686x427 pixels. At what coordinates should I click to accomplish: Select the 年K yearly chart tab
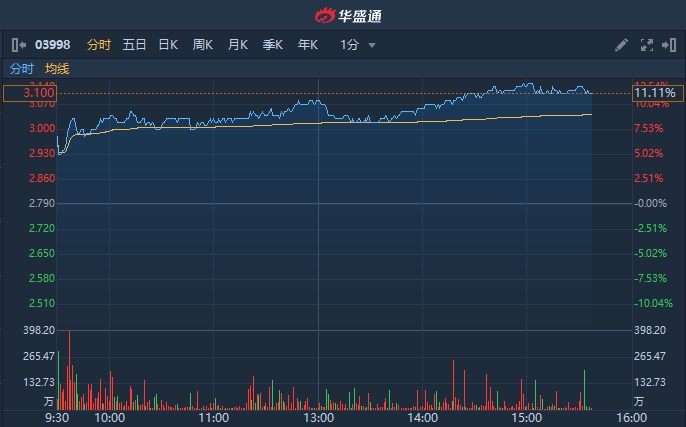point(307,45)
